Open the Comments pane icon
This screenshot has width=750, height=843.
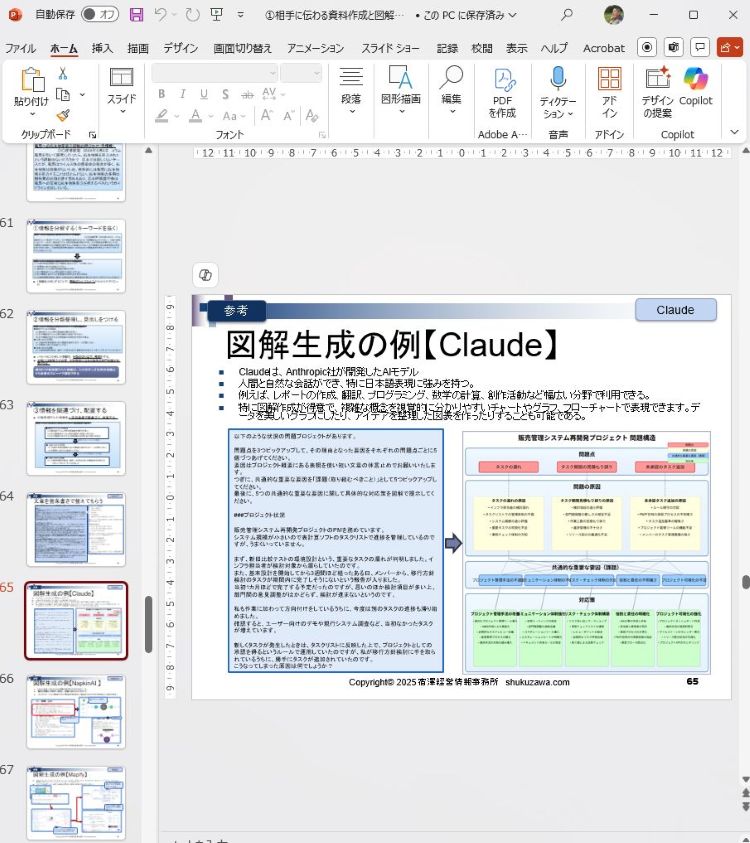coord(700,47)
